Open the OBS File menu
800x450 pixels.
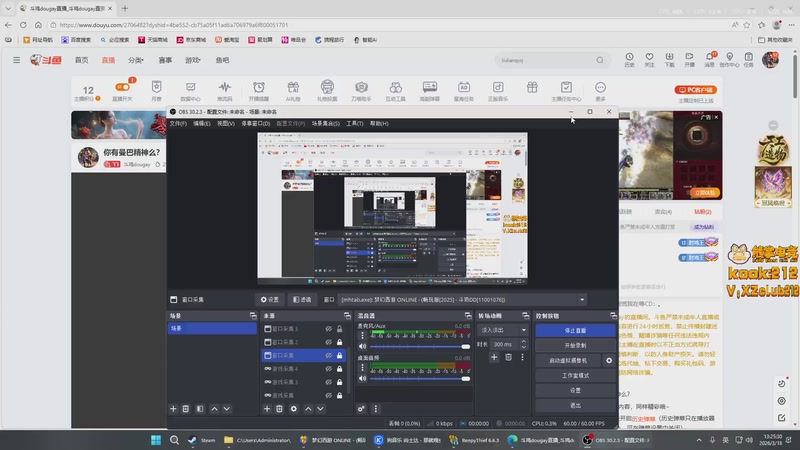coord(178,123)
